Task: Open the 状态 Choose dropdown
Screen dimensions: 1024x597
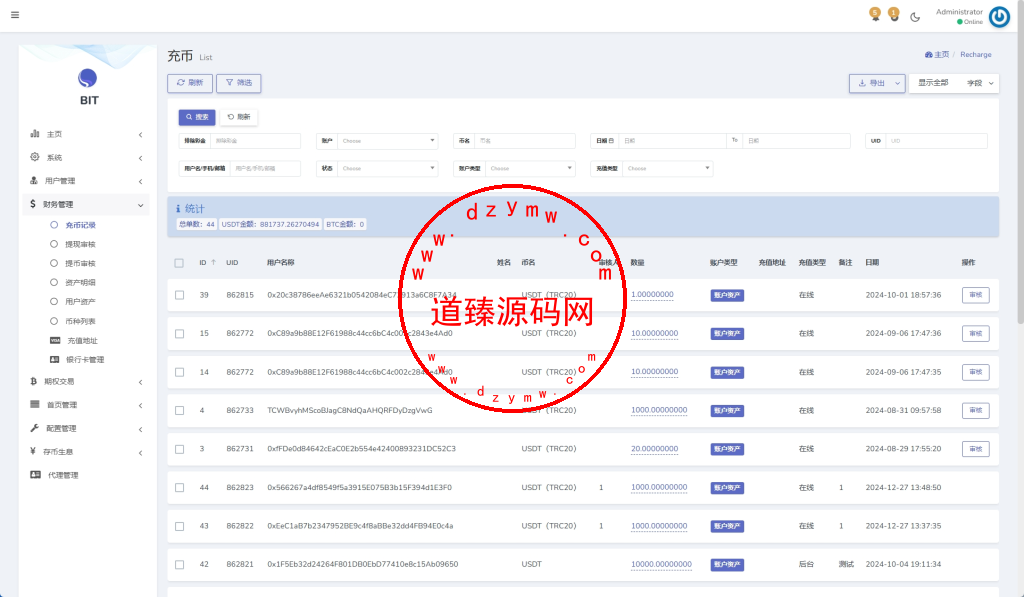Action: [387, 168]
